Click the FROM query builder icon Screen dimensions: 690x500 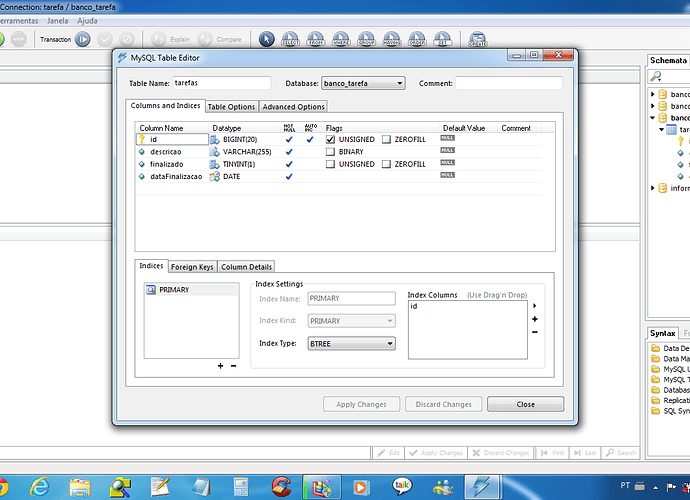click(x=316, y=39)
